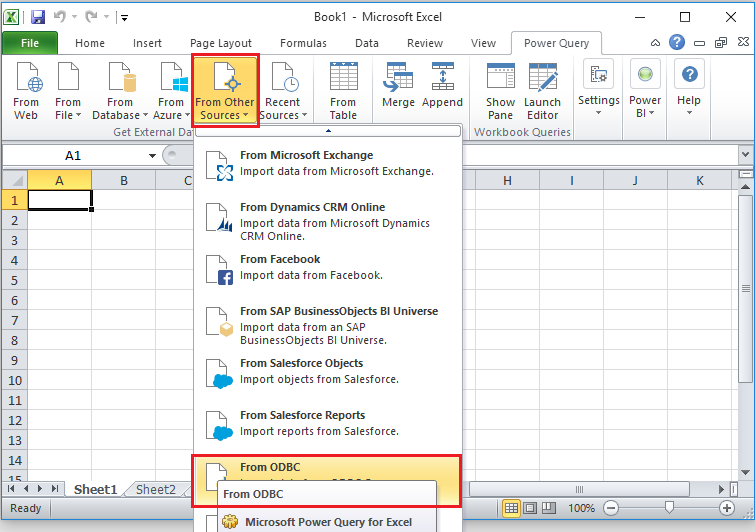Click the Save icon in Quick Access toolbar
This screenshot has height=532, width=755.
[38, 17]
